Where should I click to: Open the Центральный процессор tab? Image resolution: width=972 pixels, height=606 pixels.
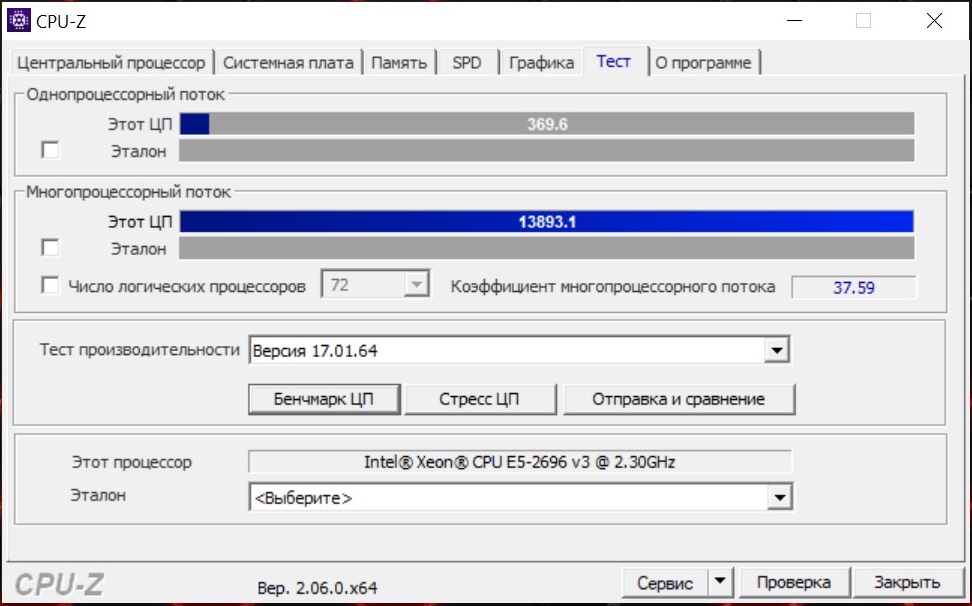pyautogui.click(x=112, y=63)
